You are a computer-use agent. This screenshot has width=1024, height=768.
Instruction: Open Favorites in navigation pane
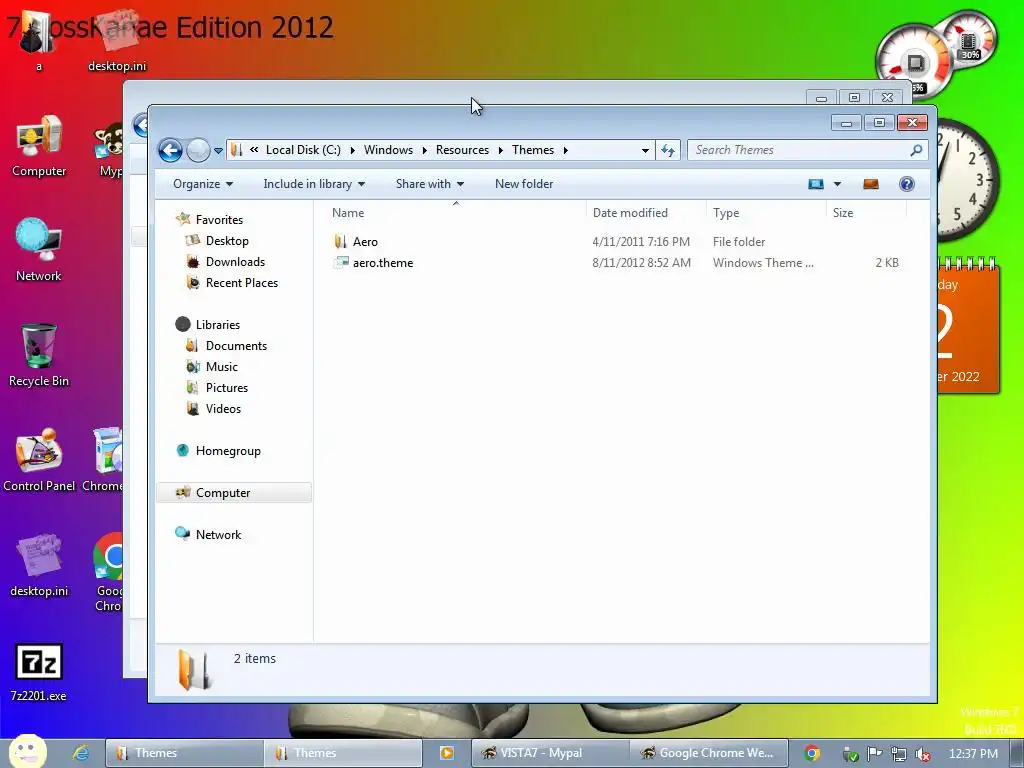pos(219,220)
